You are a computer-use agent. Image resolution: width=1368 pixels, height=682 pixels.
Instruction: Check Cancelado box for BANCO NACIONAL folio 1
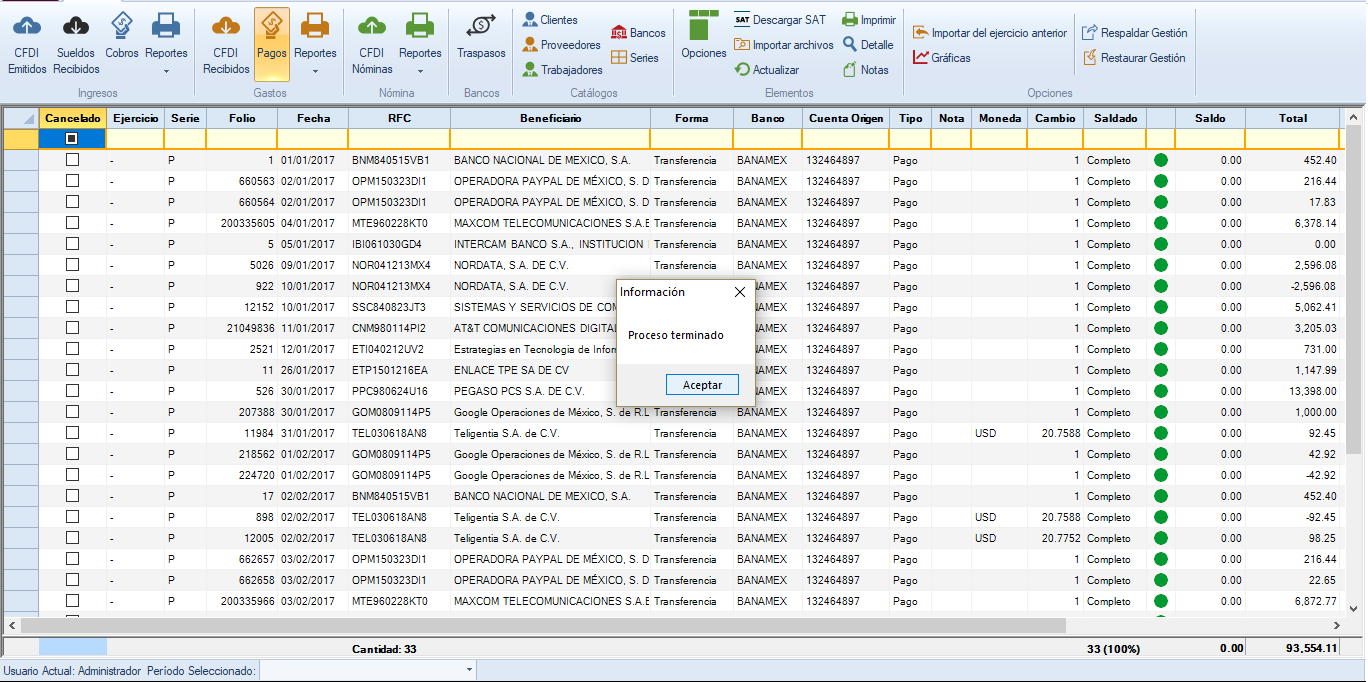(72, 160)
